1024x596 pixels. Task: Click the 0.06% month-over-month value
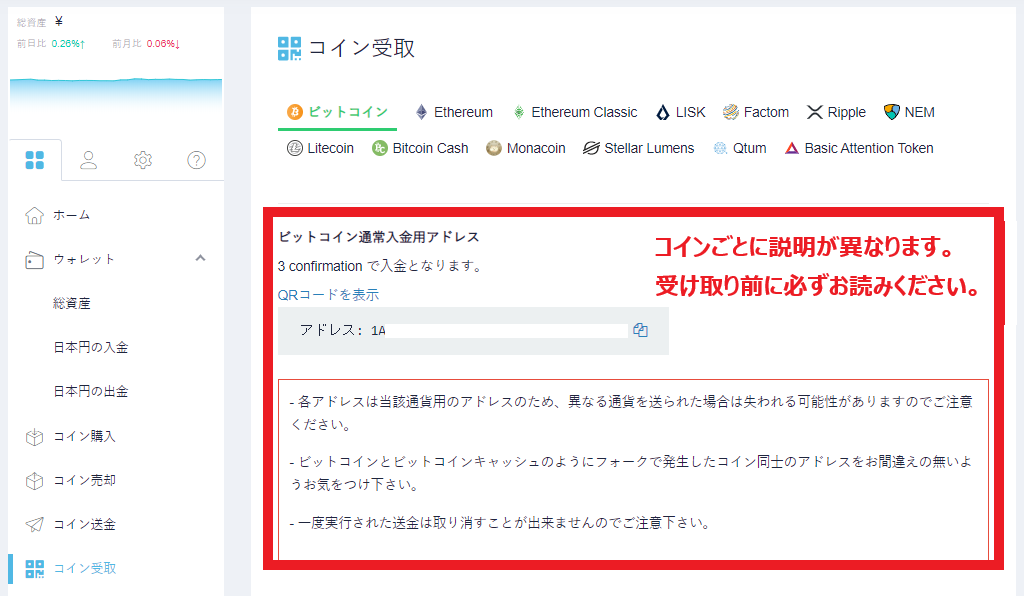pos(163,44)
